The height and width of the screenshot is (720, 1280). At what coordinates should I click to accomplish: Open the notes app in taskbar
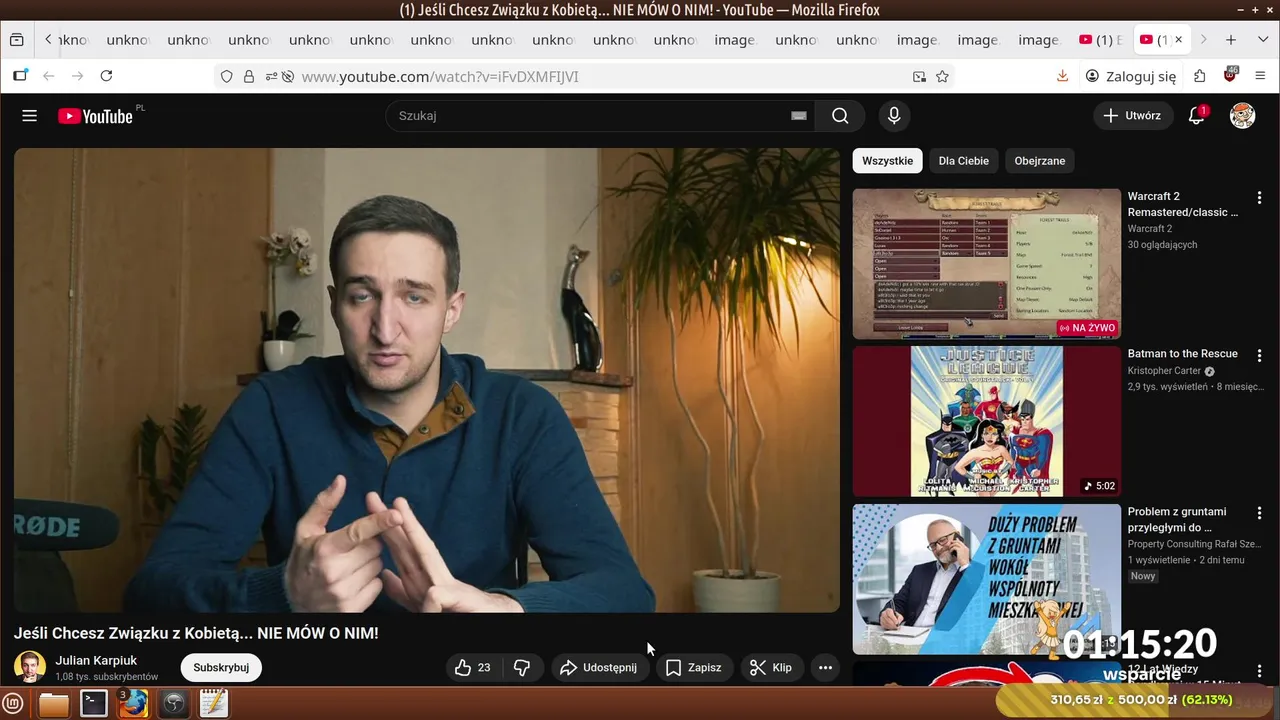click(214, 704)
